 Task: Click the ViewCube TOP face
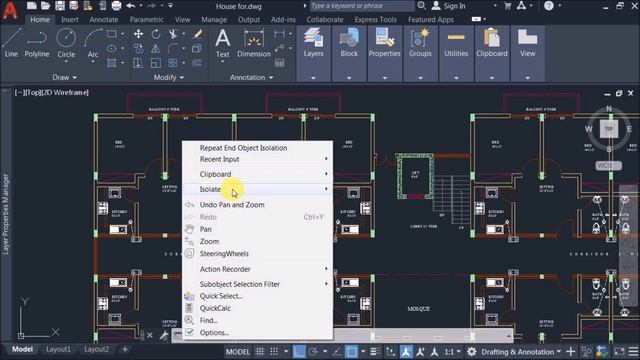[x=609, y=129]
